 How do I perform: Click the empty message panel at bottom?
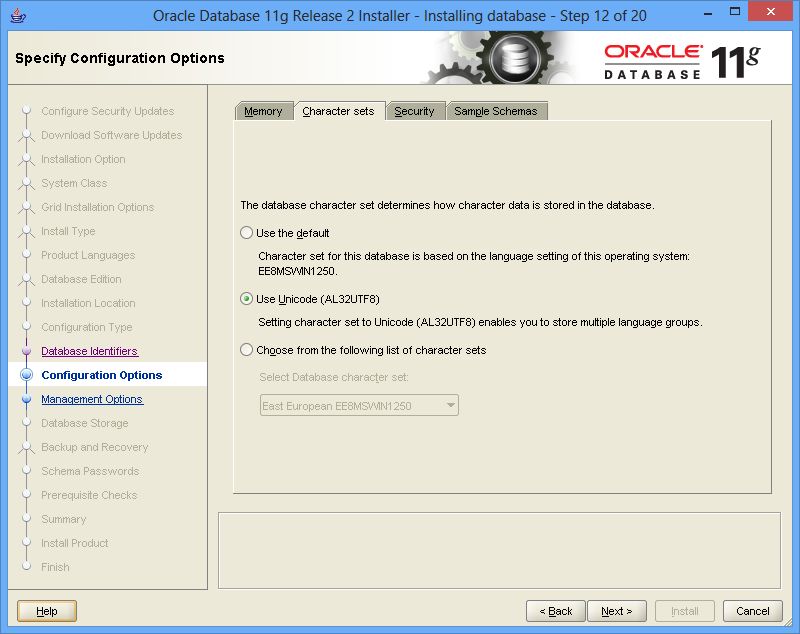point(499,550)
